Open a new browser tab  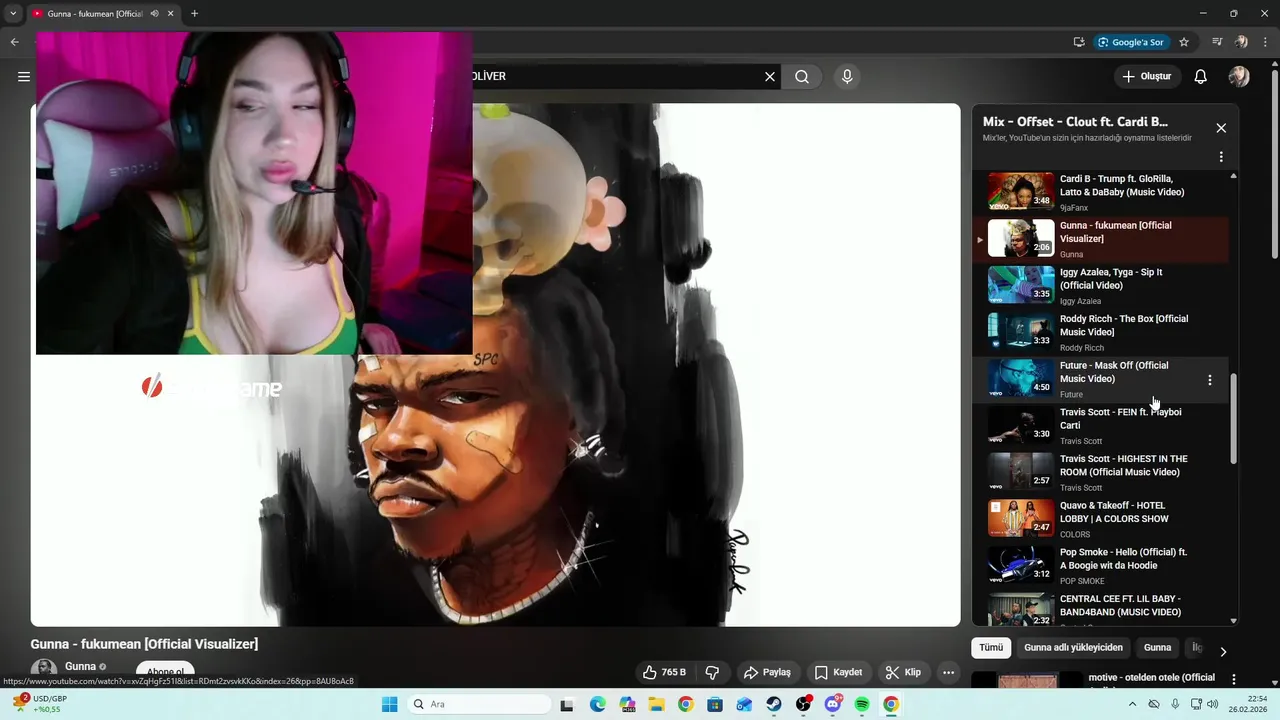pyautogui.click(x=194, y=14)
